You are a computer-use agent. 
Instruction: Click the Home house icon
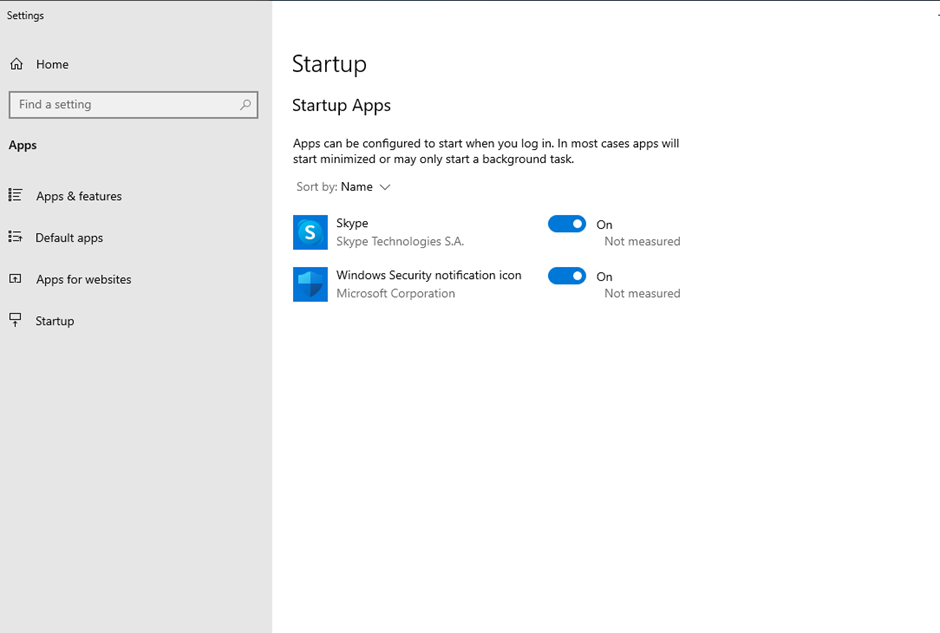point(16,64)
